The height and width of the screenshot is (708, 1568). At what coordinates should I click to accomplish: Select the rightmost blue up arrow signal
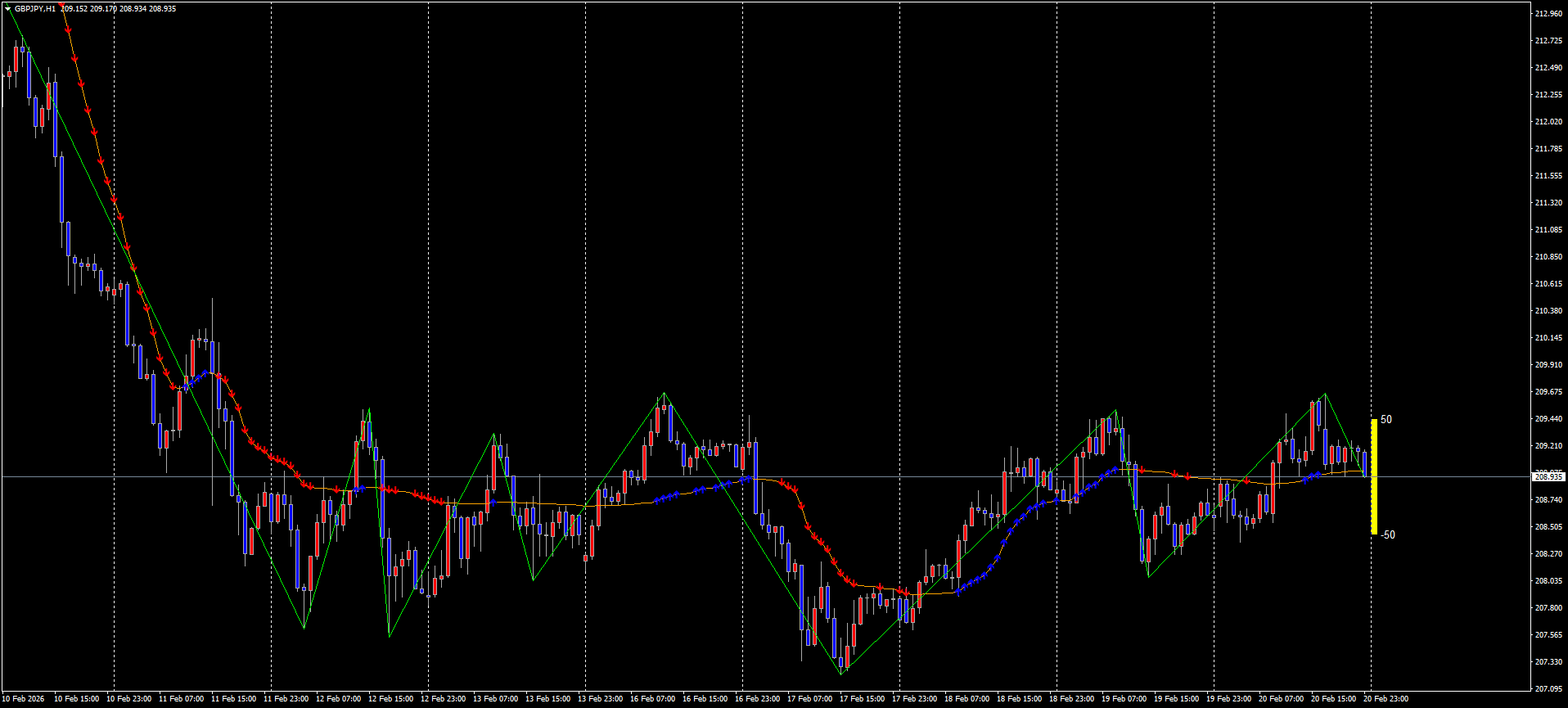[1318, 474]
